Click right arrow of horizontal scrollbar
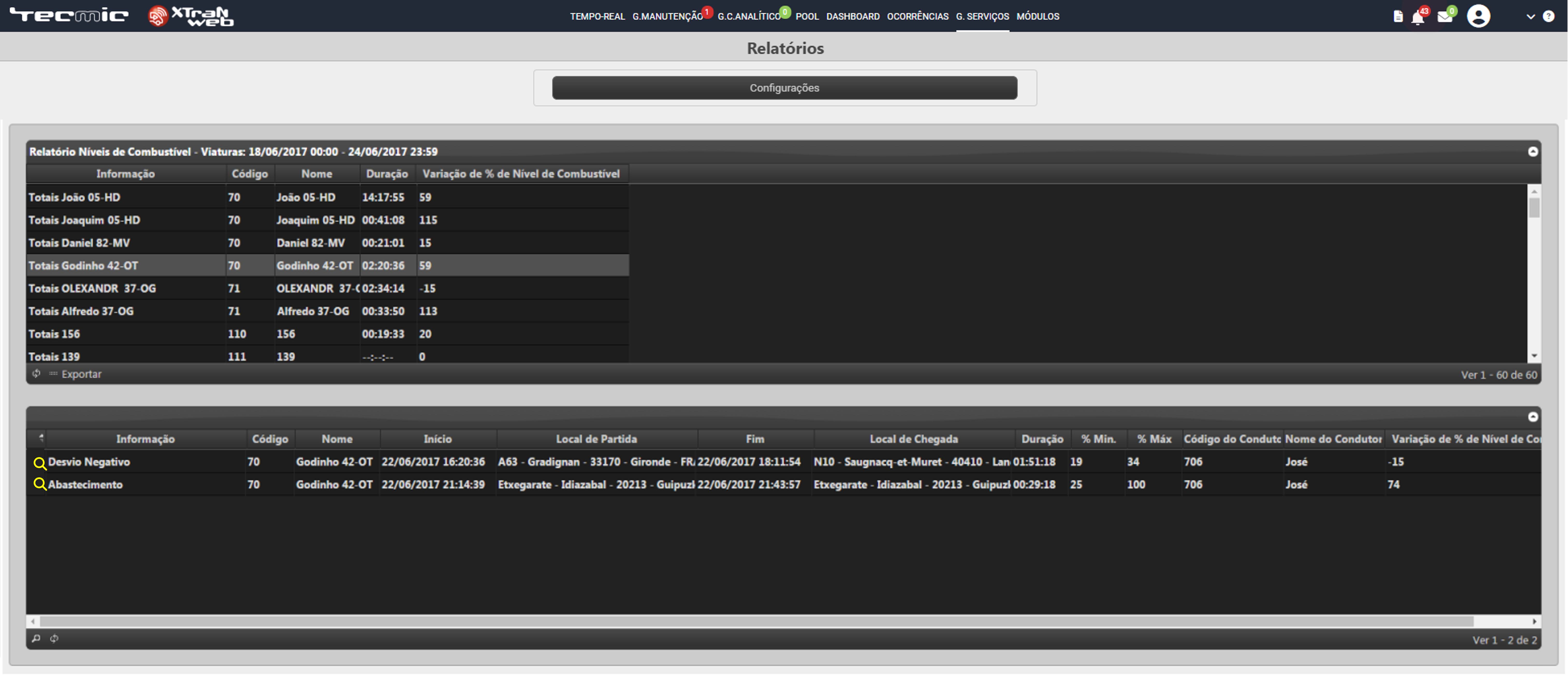Image resolution: width=1568 pixels, height=675 pixels. (x=1535, y=621)
